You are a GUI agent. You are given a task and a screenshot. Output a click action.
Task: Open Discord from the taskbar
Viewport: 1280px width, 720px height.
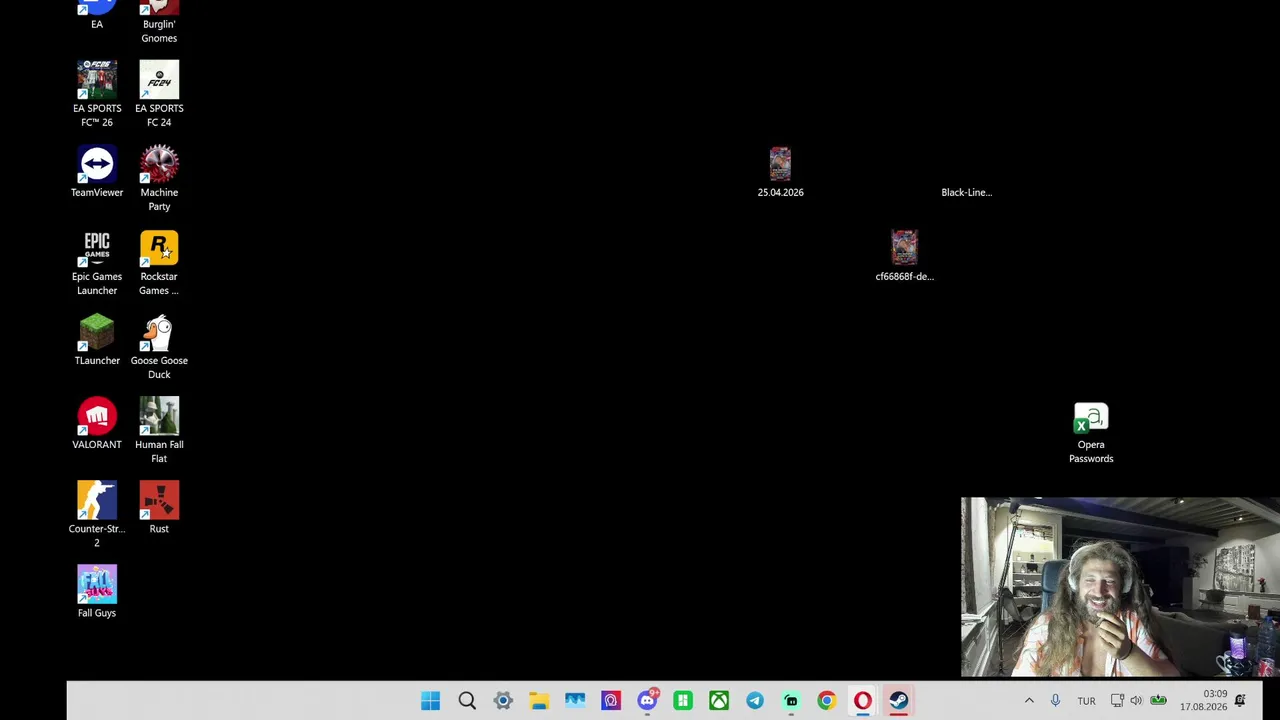pos(647,701)
